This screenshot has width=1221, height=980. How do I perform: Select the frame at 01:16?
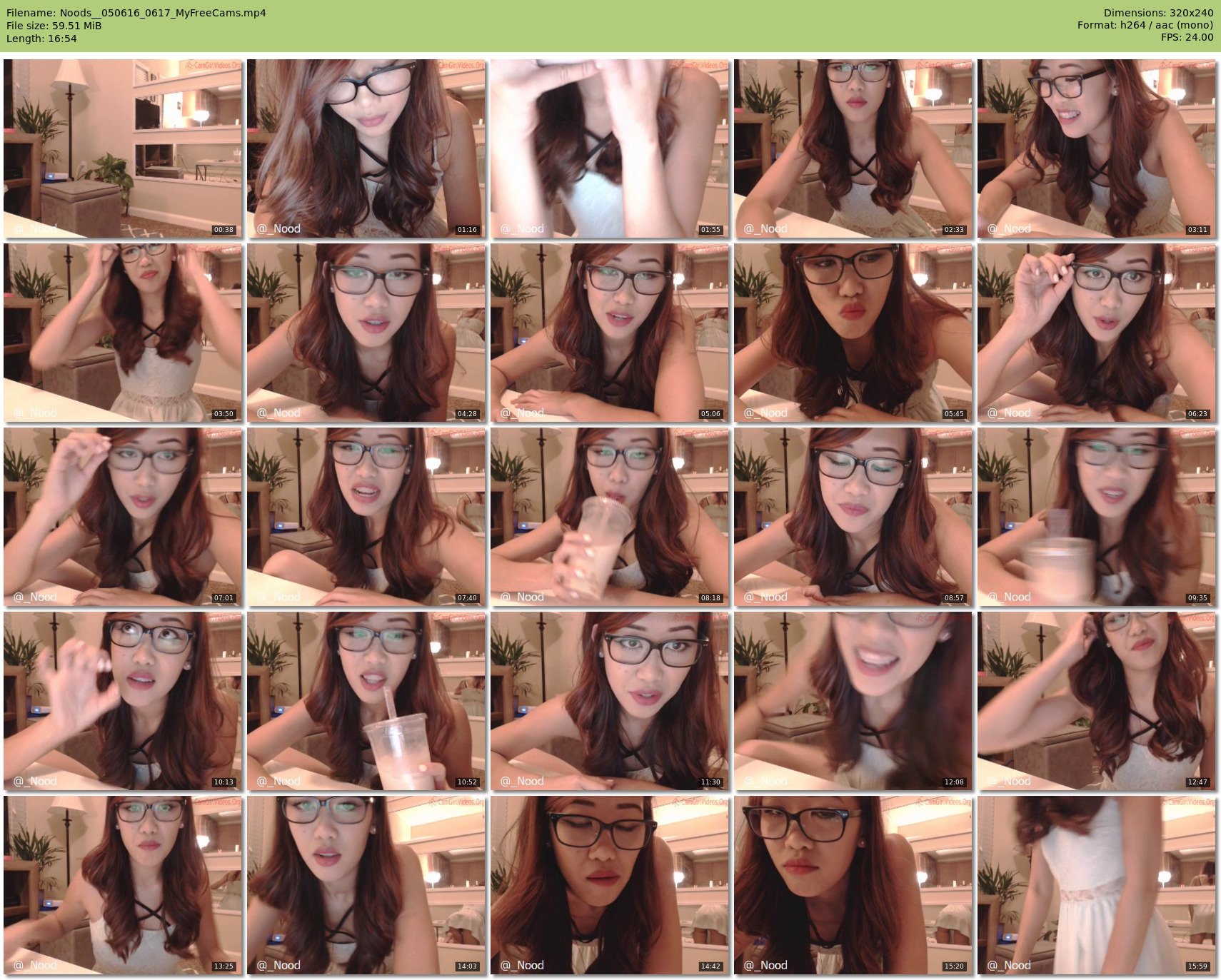[366, 148]
